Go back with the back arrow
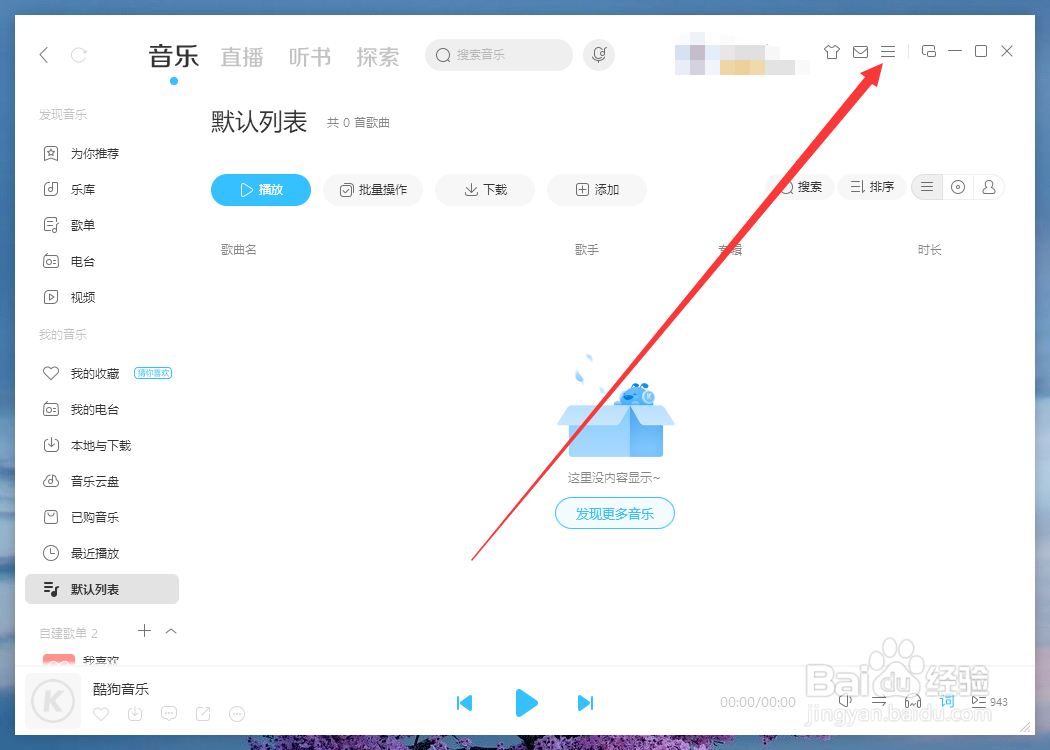The width and height of the screenshot is (1050, 750). pos(44,54)
